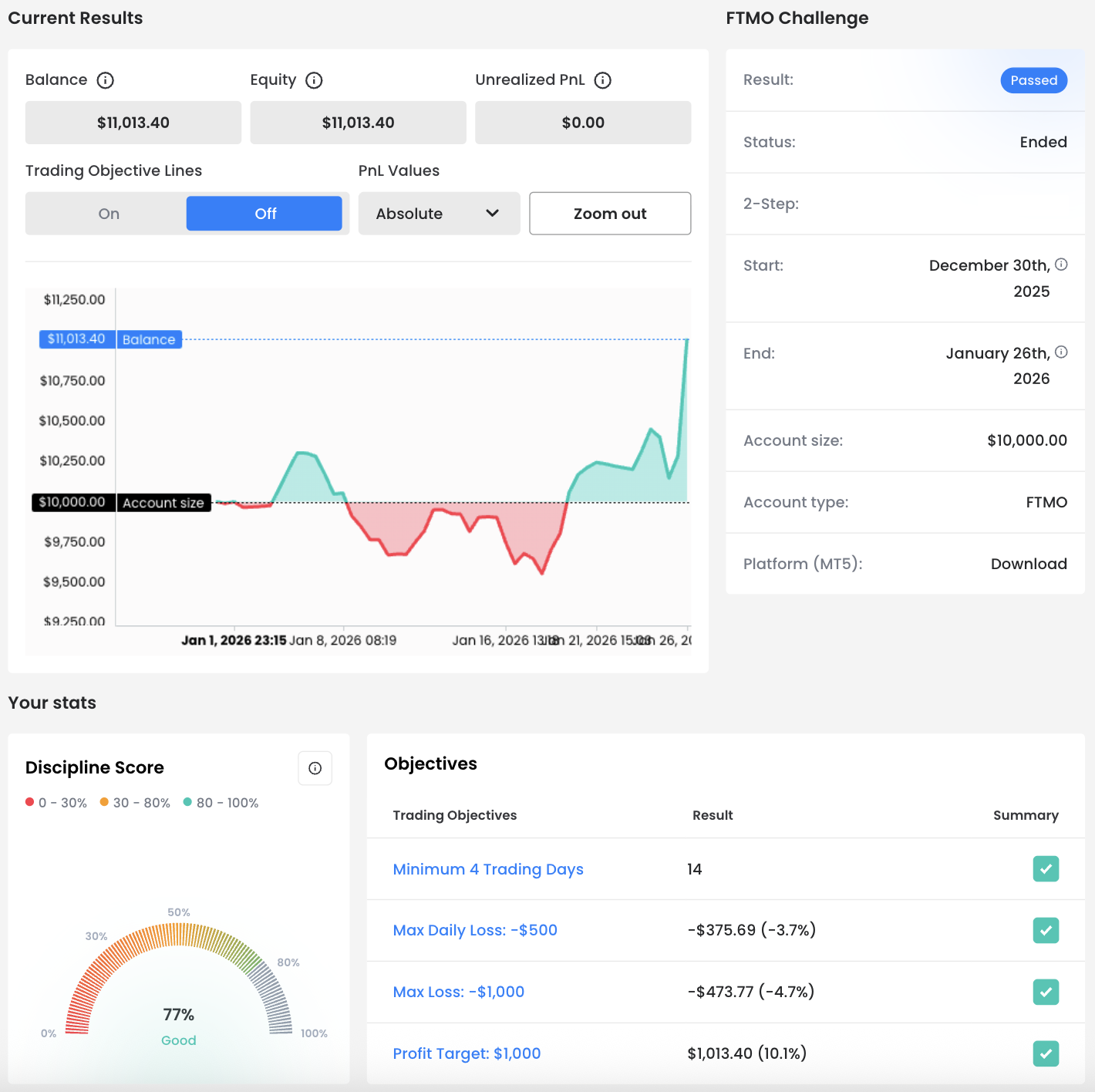This screenshot has height=1092, width=1095.
Task: Click the Minimum Trading Days checkmark box
Action: [1046, 869]
